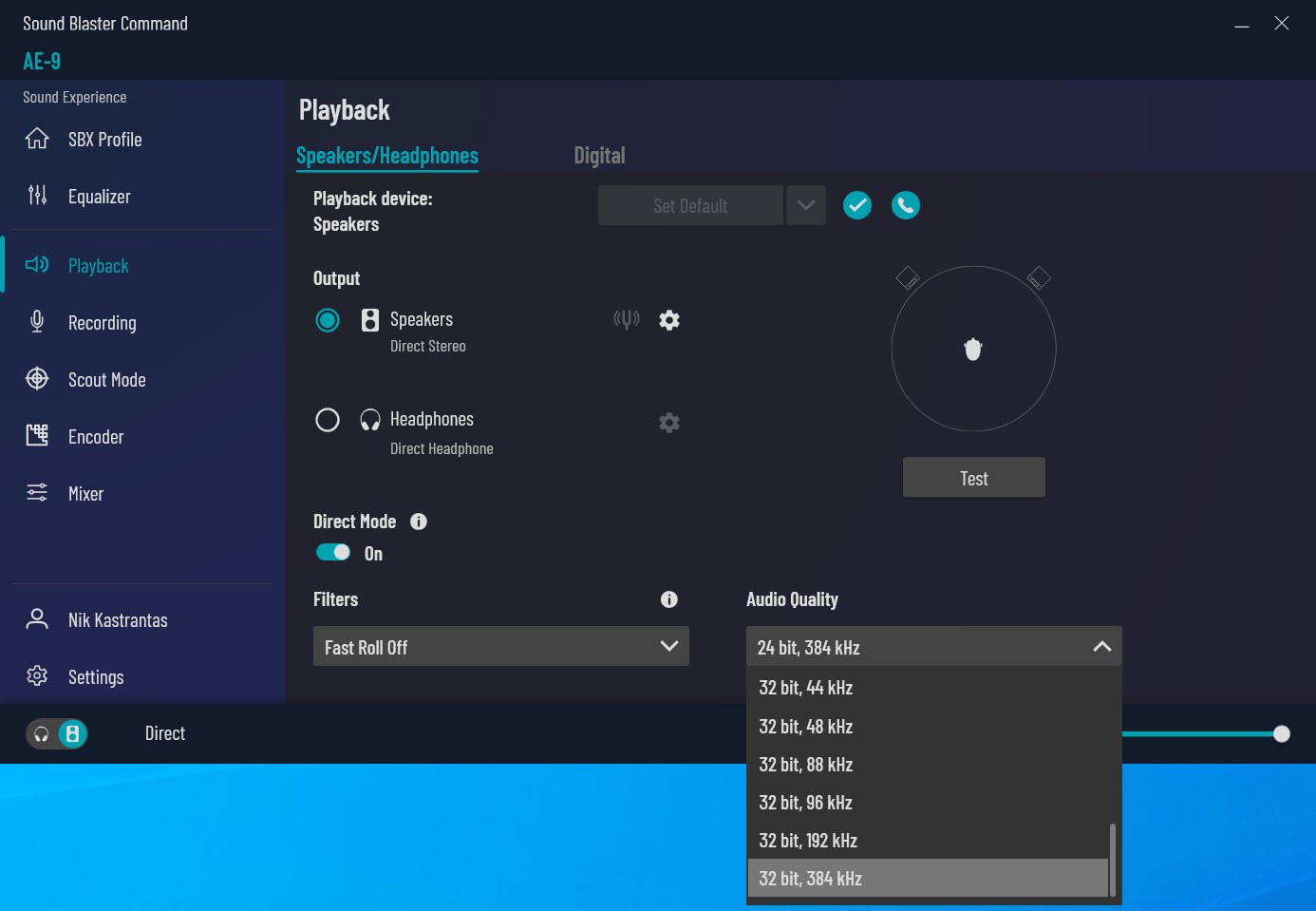This screenshot has width=1316, height=911.
Task: Choose 32 bit, 44 kHz option
Action: click(928, 688)
